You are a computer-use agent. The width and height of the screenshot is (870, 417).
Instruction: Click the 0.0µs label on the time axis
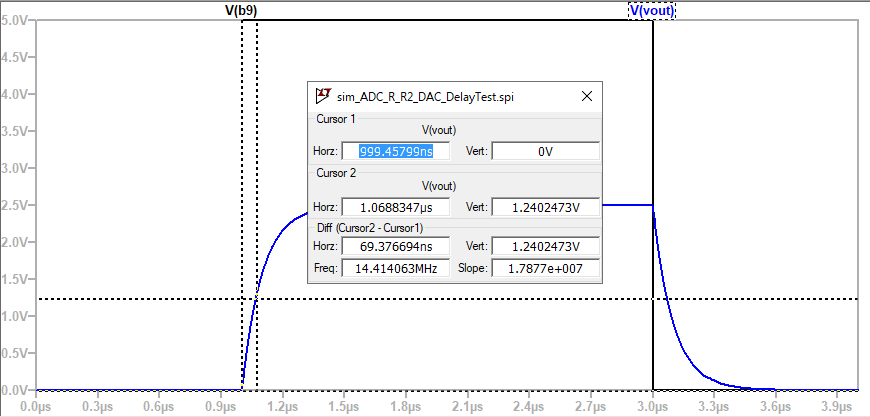(x=36, y=407)
